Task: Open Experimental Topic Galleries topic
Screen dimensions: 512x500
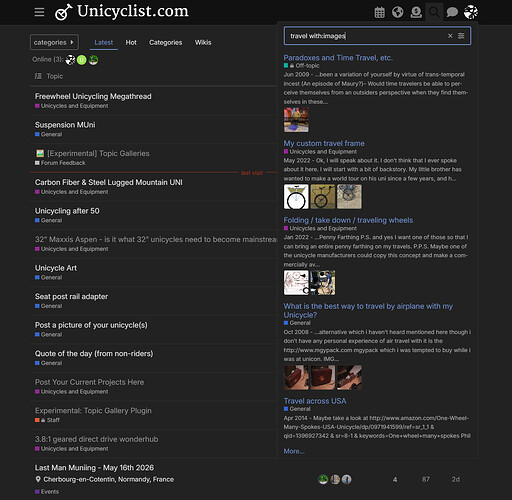Action: click(x=98, y=153)
